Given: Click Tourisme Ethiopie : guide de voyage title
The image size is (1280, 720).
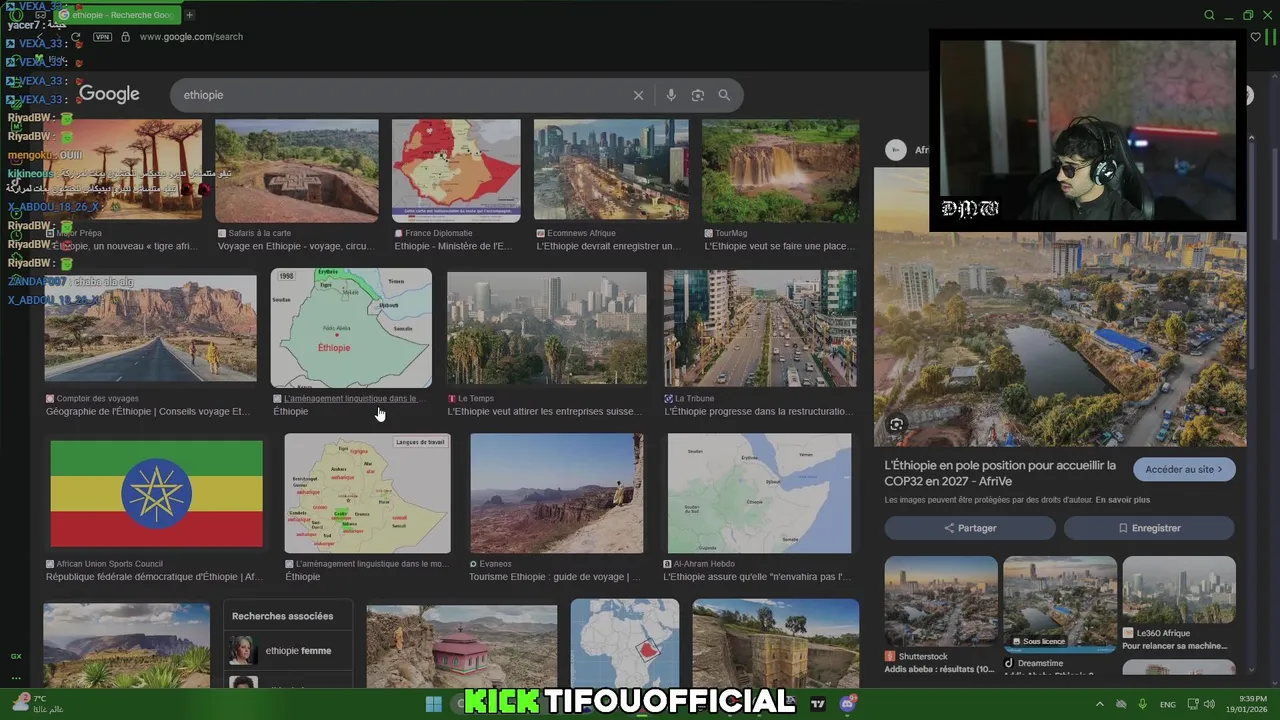Looking at the screenshot, I should click(555, 577).
